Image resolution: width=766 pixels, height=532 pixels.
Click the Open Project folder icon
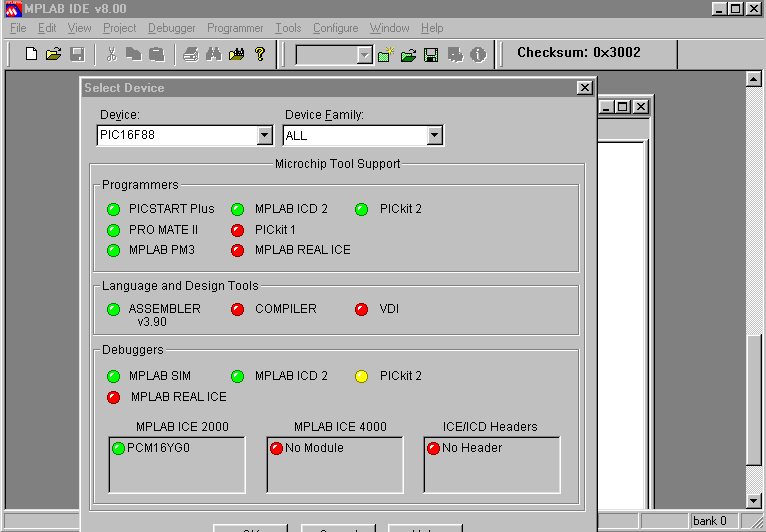point(408,55)
